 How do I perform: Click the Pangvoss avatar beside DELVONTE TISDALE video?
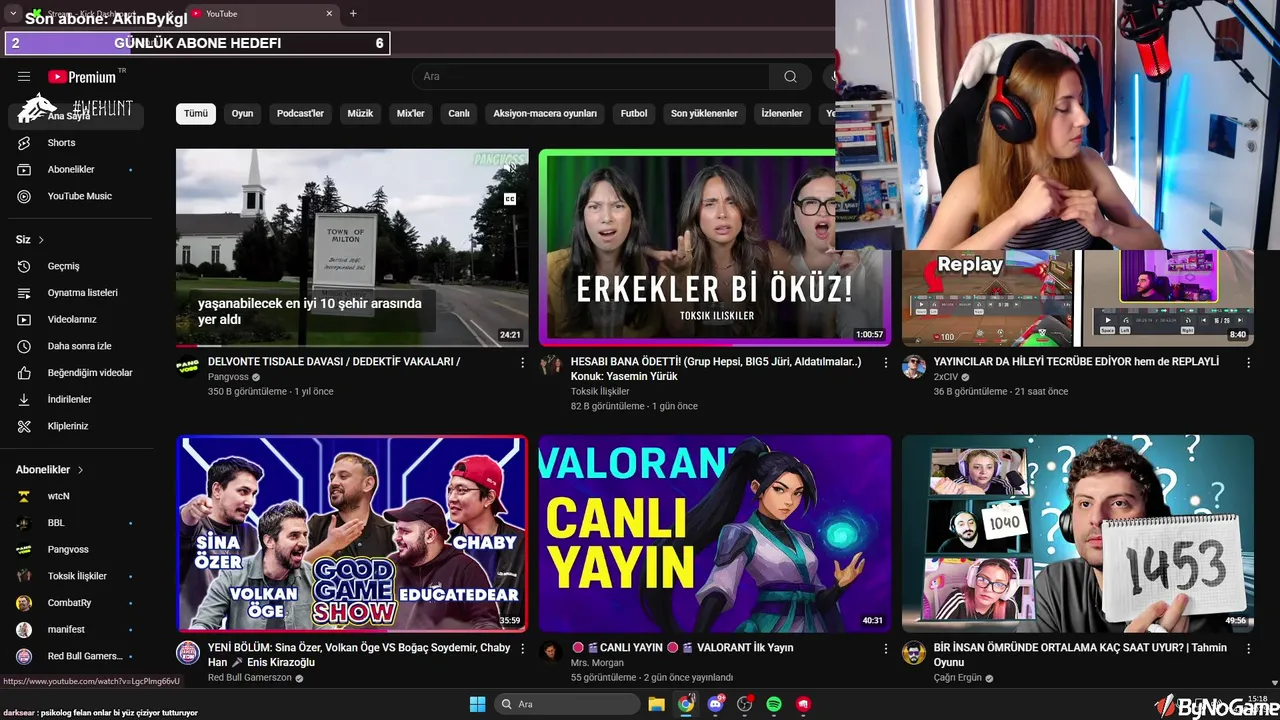pos(188,366)
